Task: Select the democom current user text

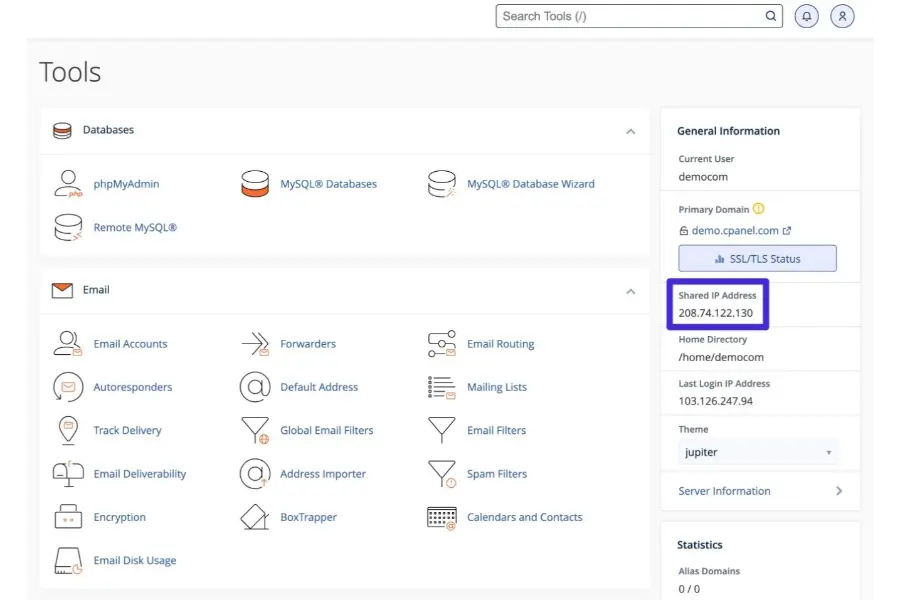Action: (703, 177)
